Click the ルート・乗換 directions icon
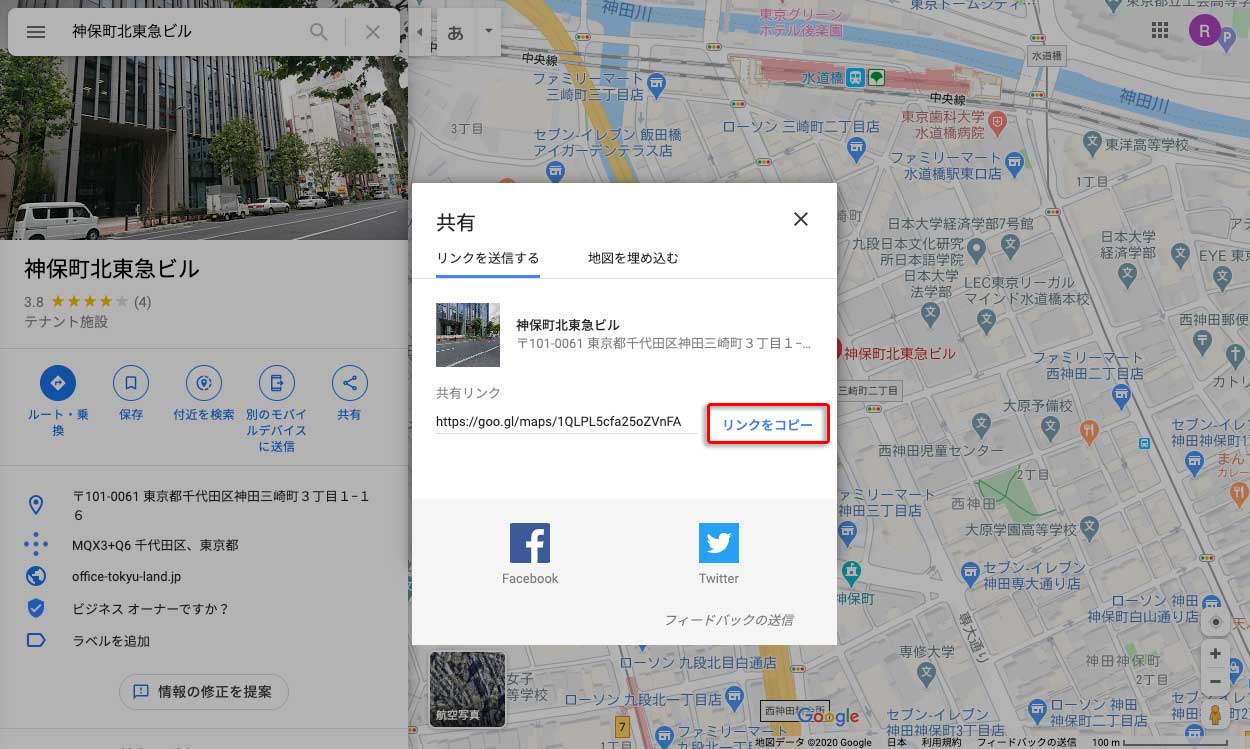 pos(58,383)
